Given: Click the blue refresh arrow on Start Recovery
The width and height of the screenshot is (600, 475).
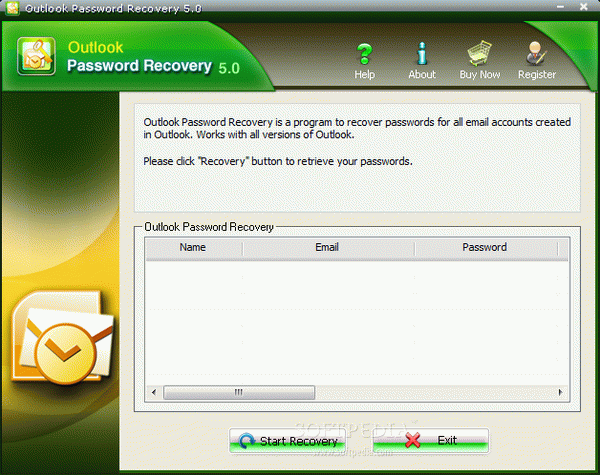Looking at the screenshot, I should tap(247, 441).
